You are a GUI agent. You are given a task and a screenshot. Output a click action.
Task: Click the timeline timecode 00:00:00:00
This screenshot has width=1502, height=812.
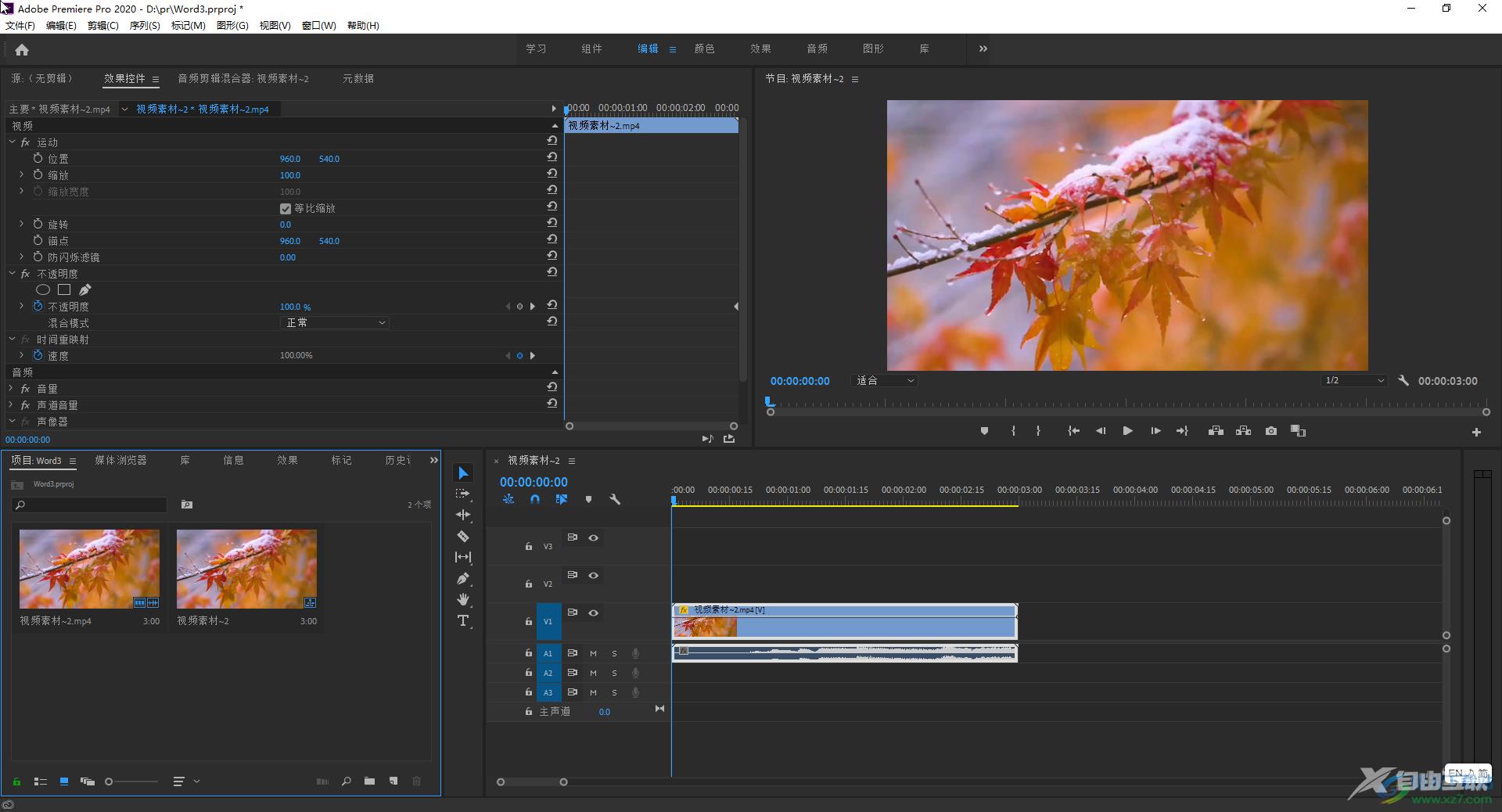[534, 482]
